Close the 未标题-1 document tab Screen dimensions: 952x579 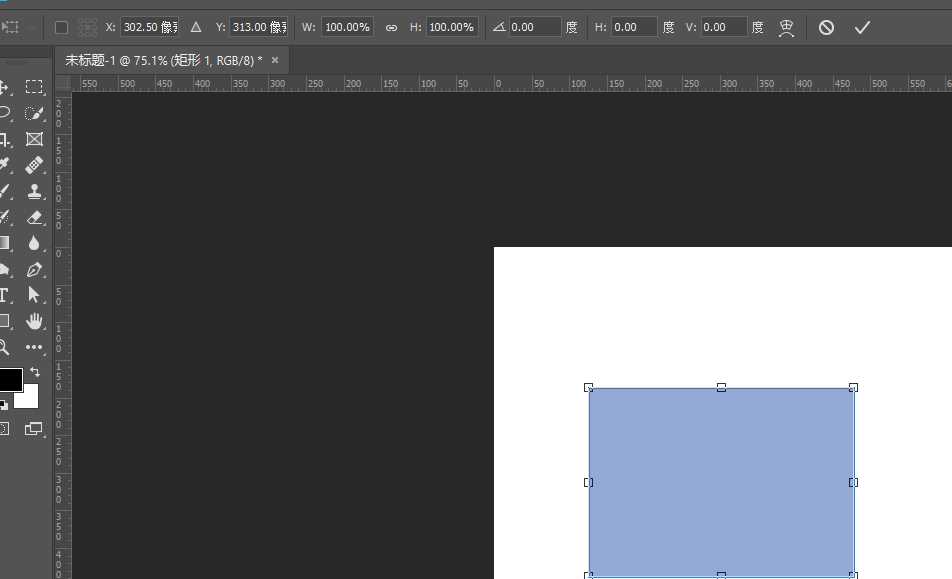(x=275, y=60)
